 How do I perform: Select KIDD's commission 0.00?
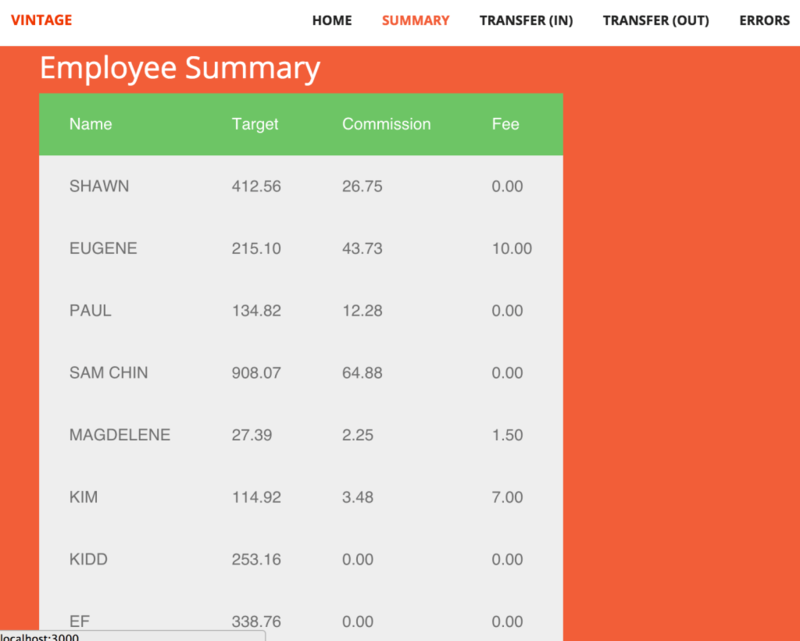(358, 560)
